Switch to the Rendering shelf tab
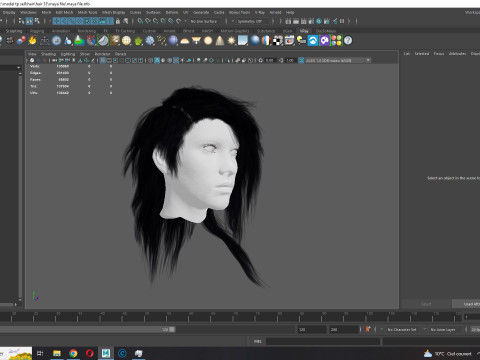 (x=87, y=31)
